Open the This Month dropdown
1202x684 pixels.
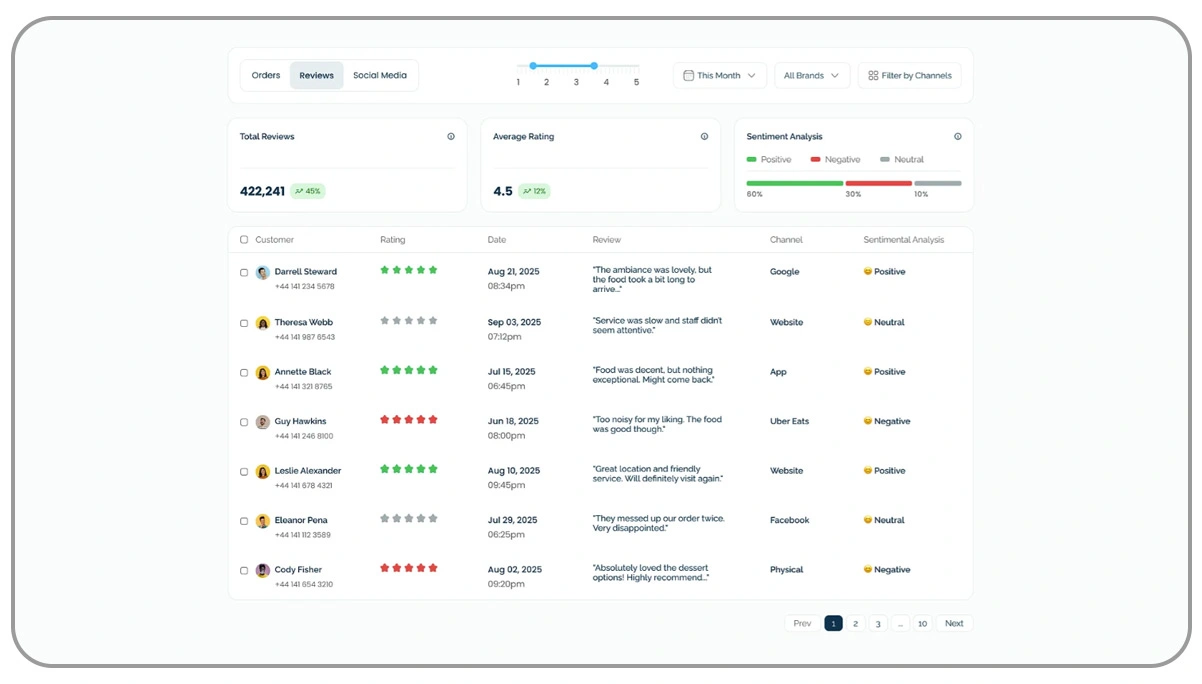coord(720,75)
